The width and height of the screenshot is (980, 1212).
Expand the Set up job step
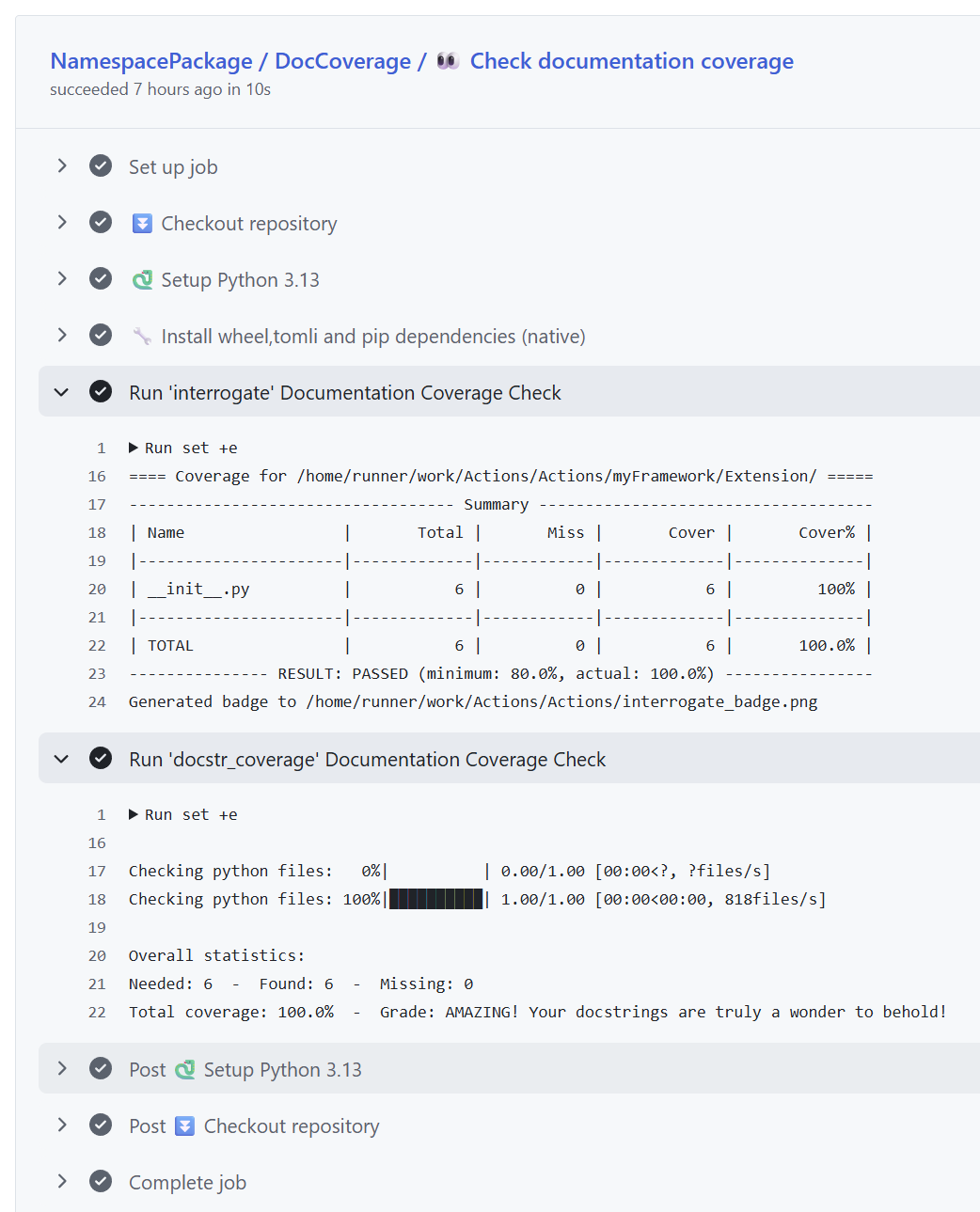click(x=62, y=166)
